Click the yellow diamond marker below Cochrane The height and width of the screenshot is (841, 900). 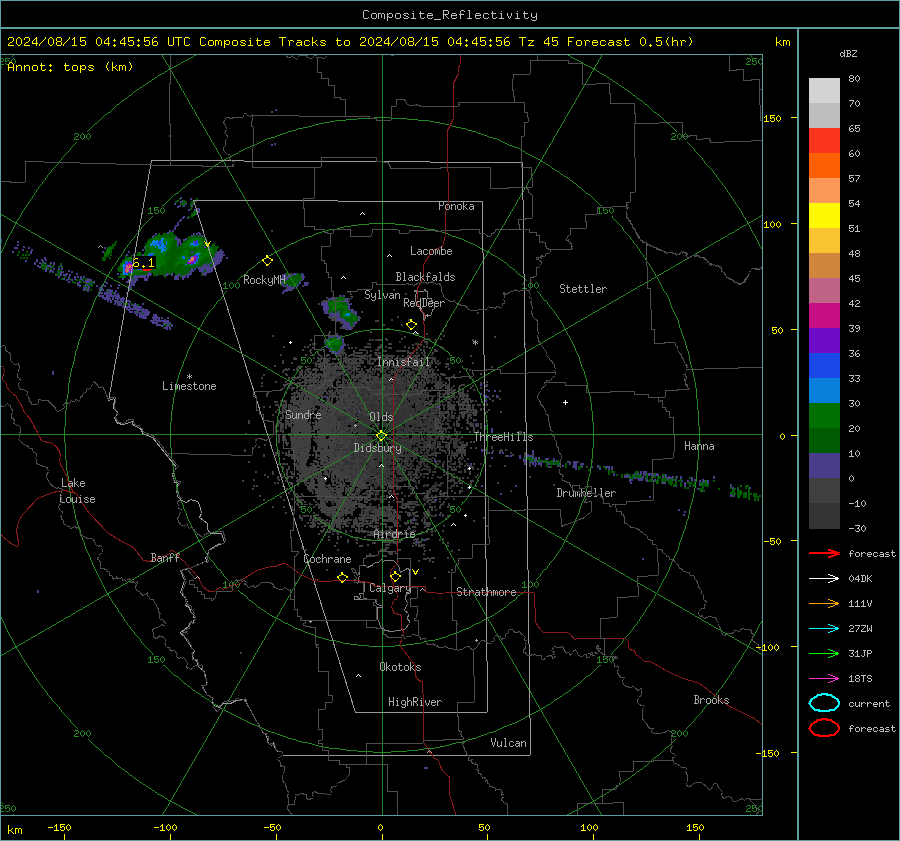pos(342,577)
